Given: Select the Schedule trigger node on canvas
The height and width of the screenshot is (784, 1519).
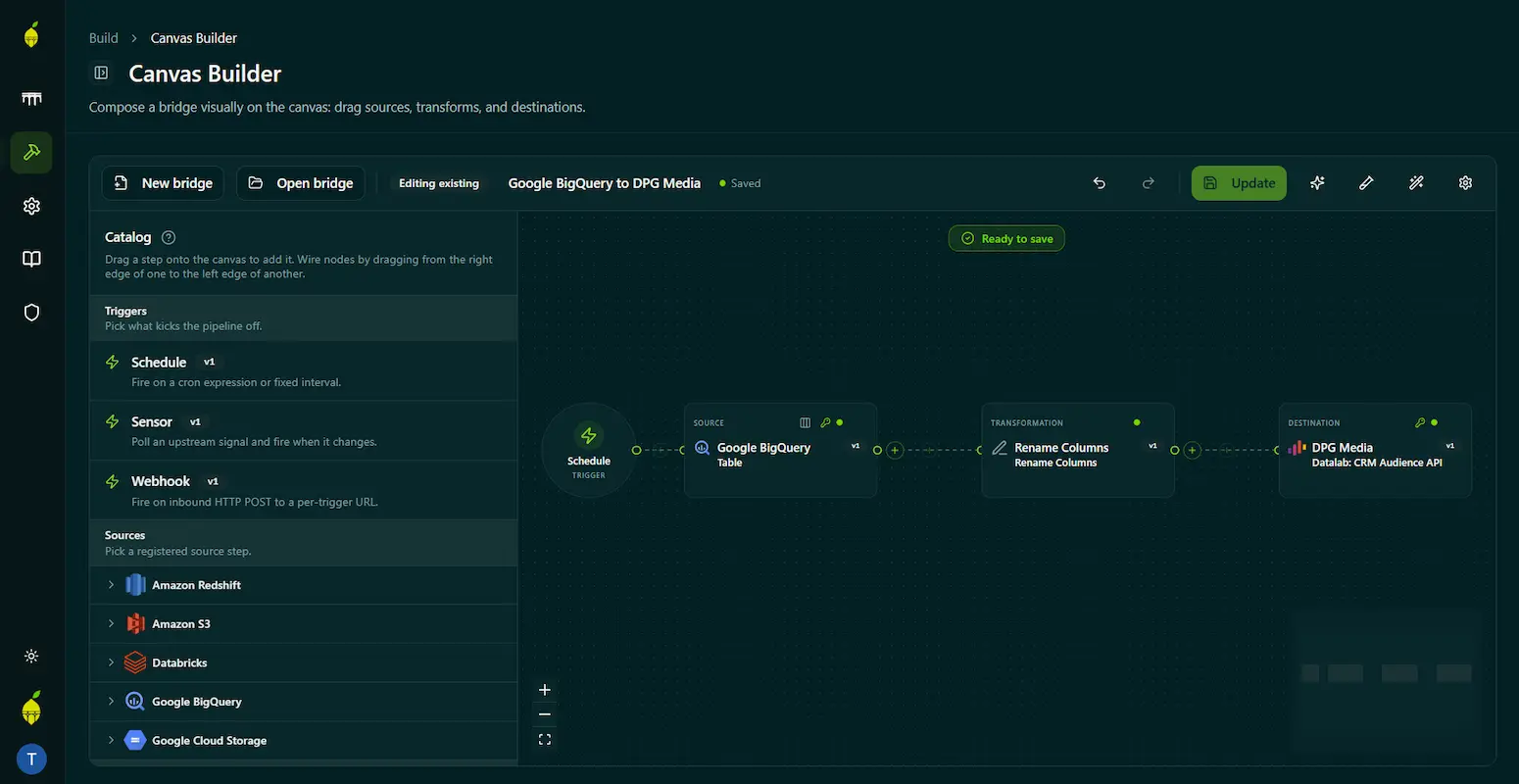Looking at the screenshot, I should tap(588, 450).
